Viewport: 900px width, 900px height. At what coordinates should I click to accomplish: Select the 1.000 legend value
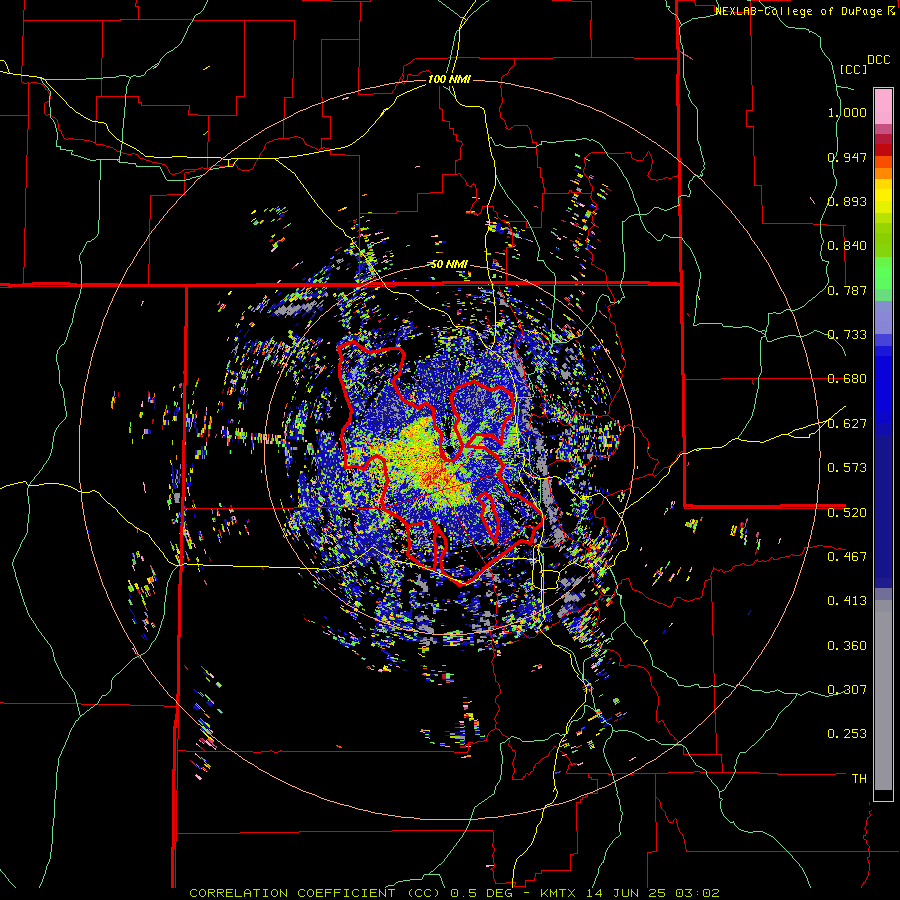tap(847, 112)
